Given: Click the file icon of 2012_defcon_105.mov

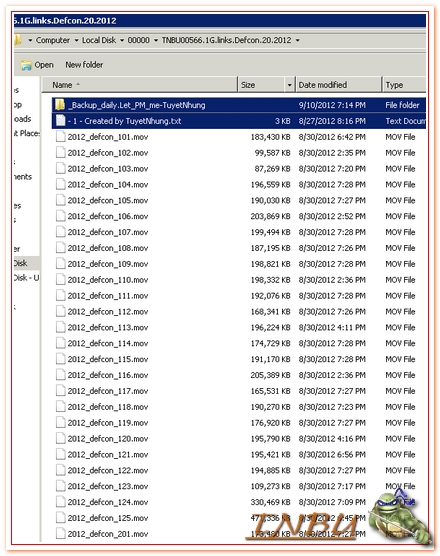Looking at the screenshot, I should pos(61,200).
